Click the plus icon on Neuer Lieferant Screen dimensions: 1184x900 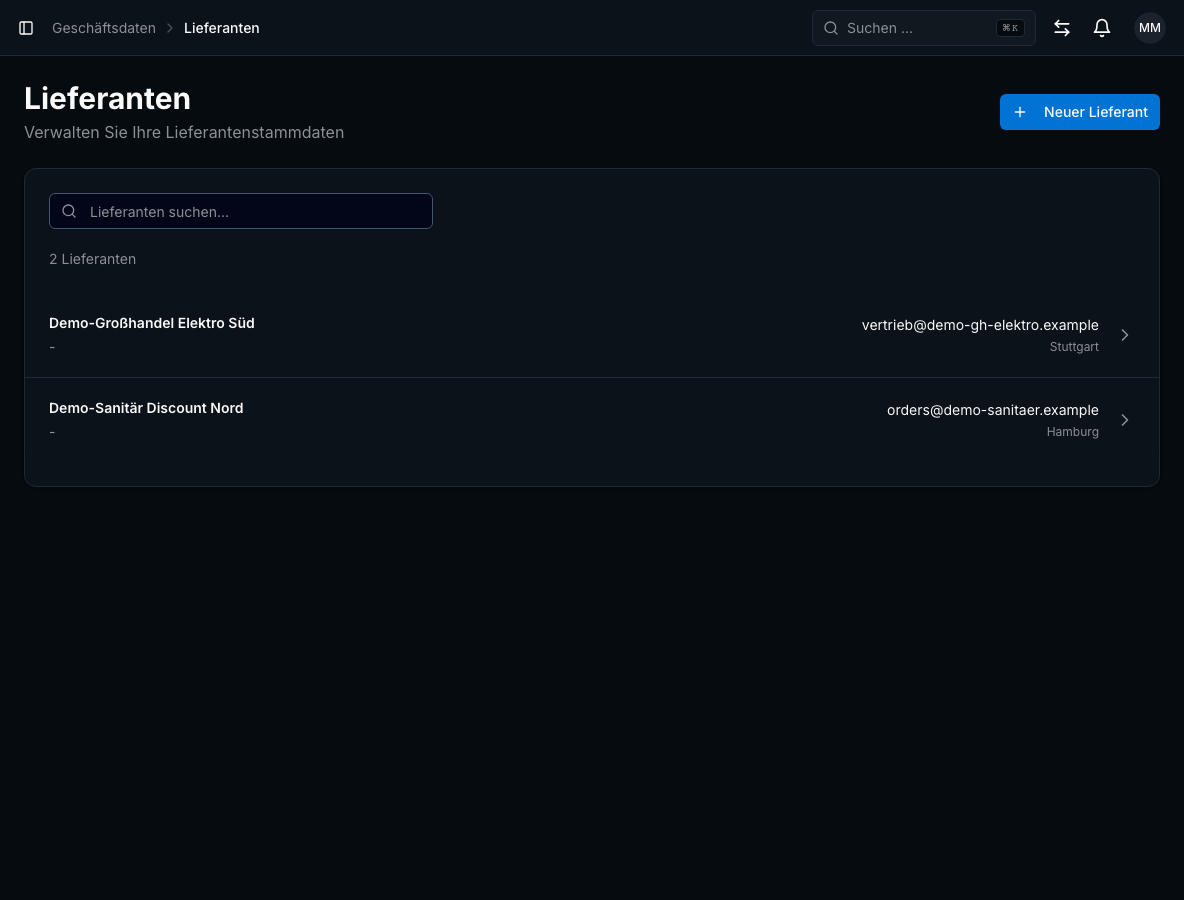[x=1019, y=112]
